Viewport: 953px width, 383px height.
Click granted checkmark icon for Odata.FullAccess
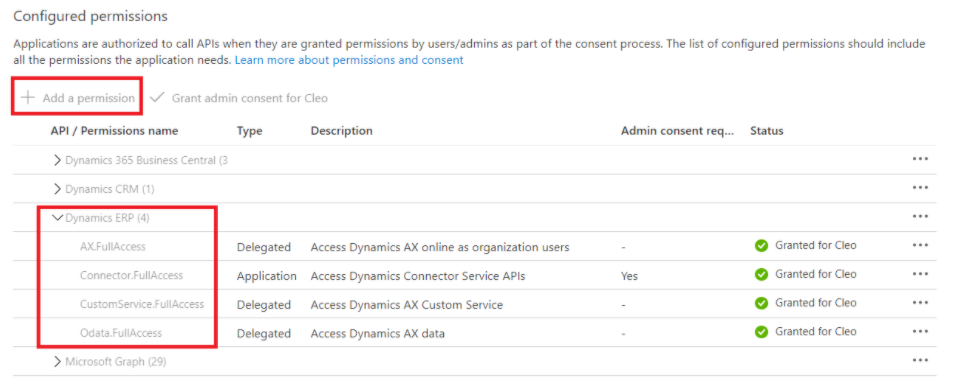pos(761,332)
